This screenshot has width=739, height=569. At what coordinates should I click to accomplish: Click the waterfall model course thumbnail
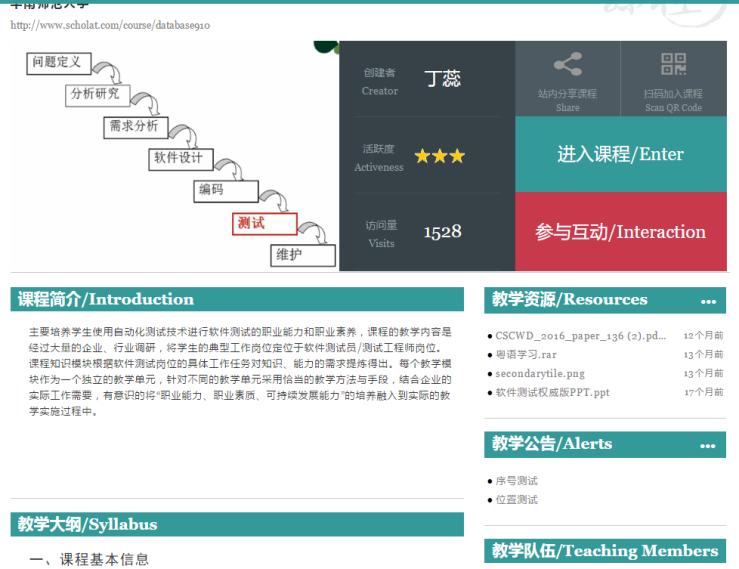tap(175, 156)
